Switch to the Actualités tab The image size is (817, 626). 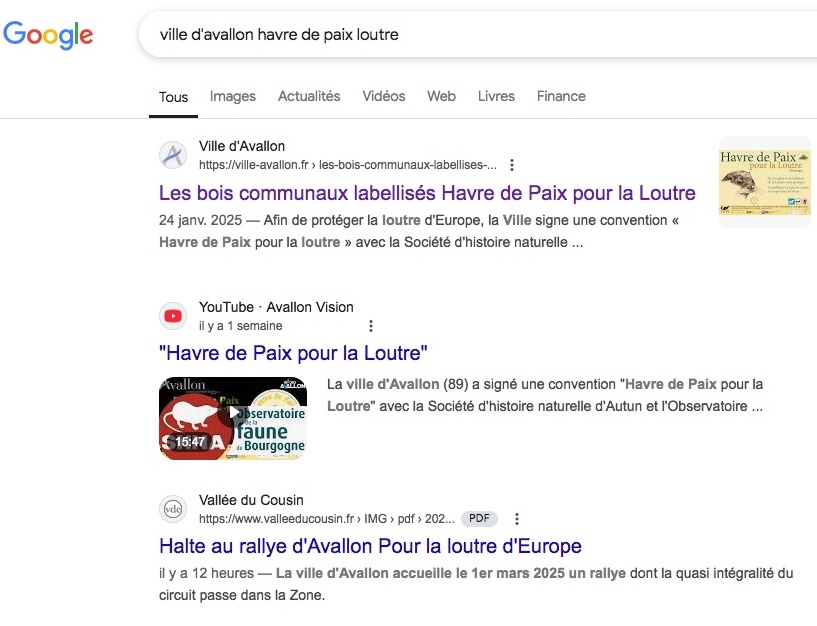pyautogui.click(x=309, y=96)
